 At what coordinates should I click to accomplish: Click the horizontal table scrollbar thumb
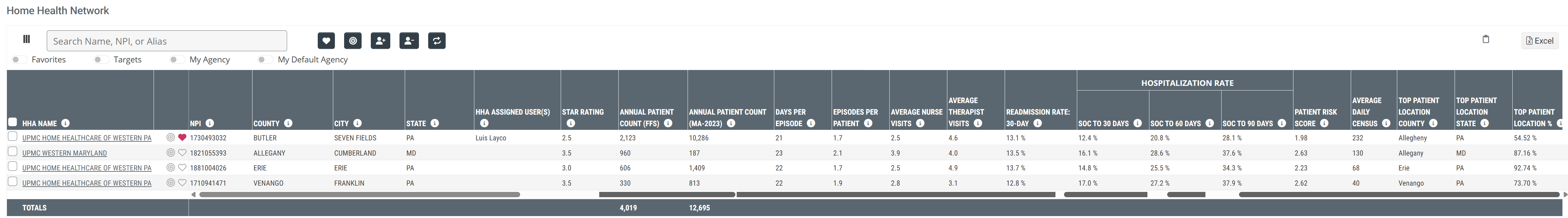(359, 195)
